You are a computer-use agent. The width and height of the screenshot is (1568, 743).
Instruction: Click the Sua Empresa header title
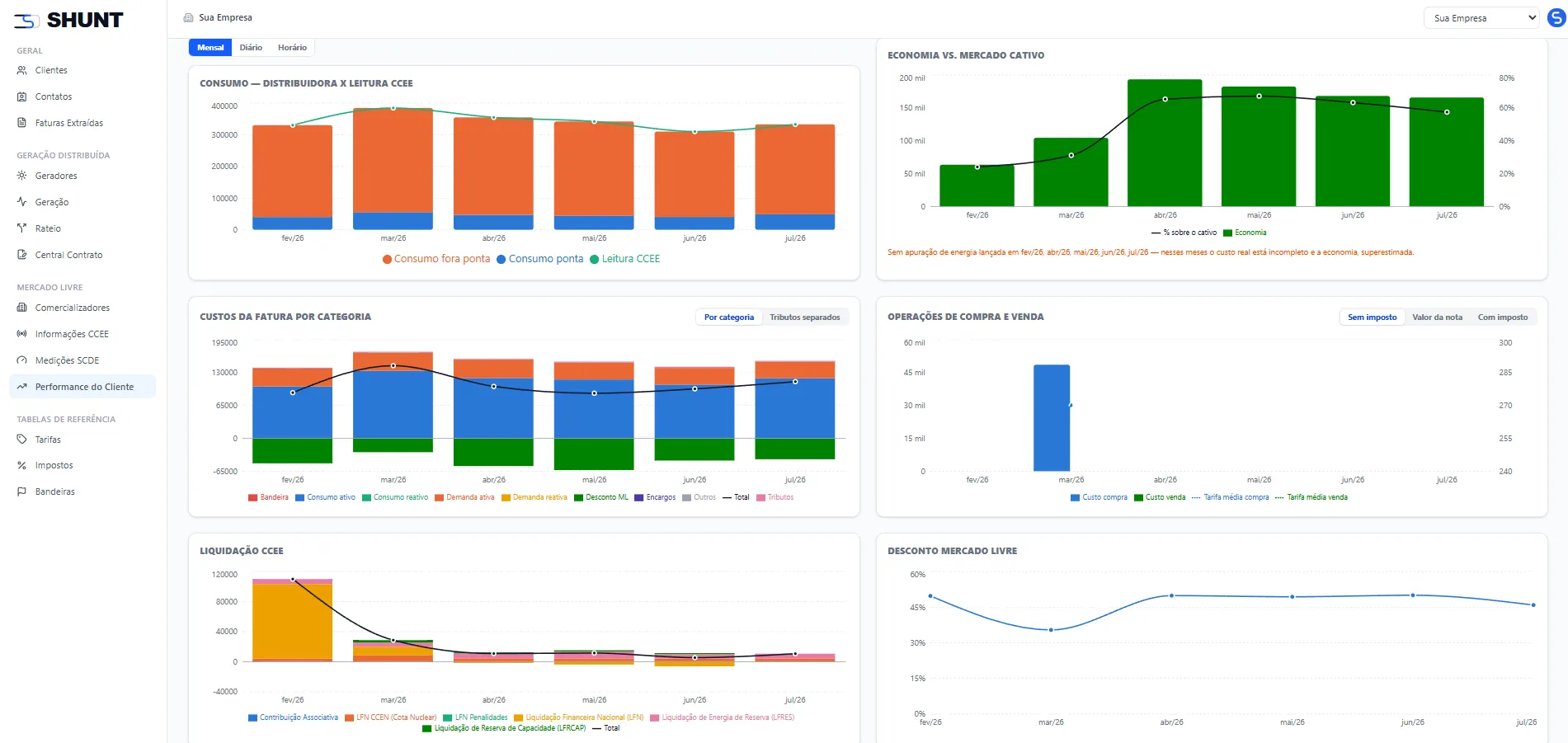(225, 17)
